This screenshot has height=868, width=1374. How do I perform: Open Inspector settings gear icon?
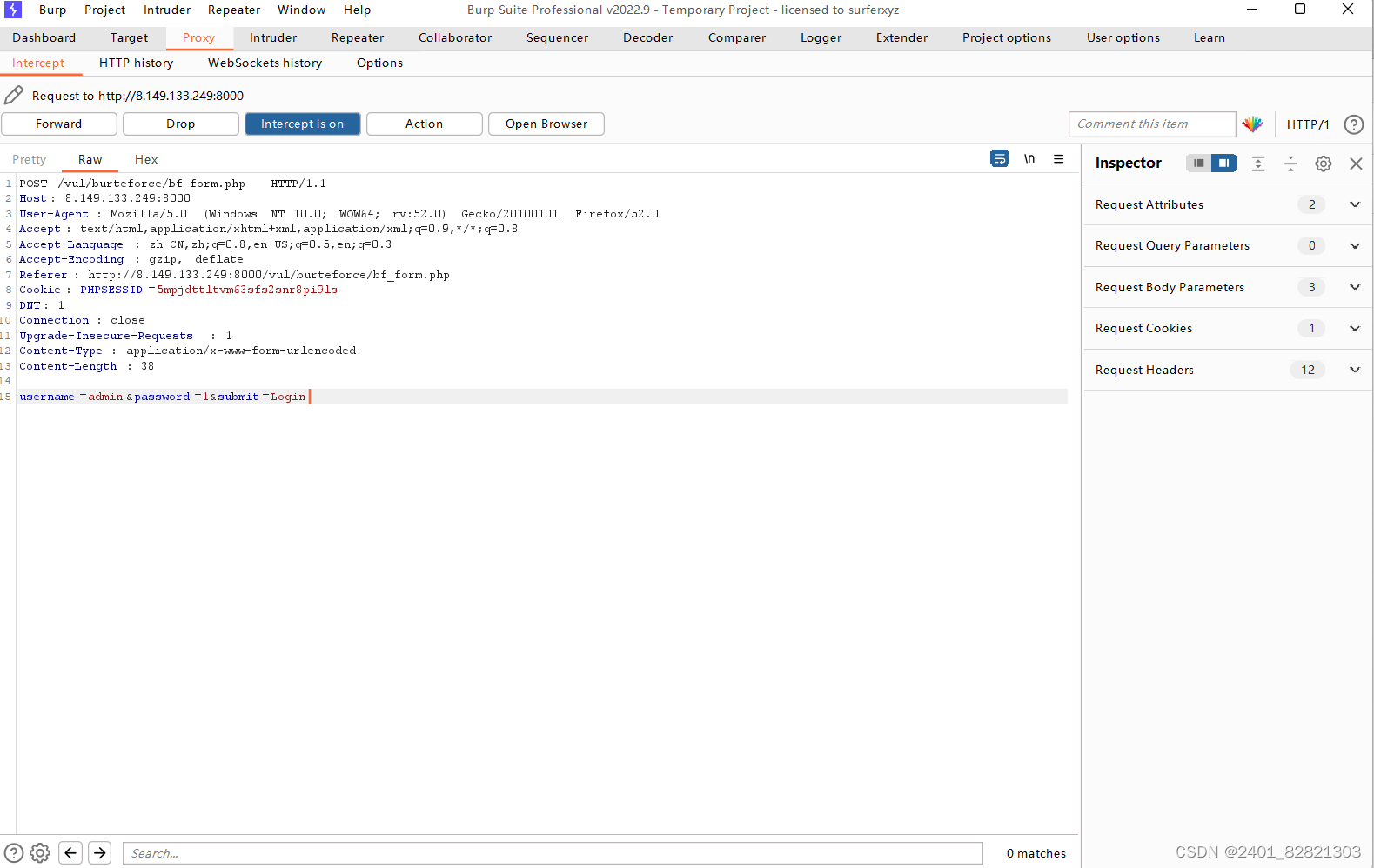(x=1323, y=164)
